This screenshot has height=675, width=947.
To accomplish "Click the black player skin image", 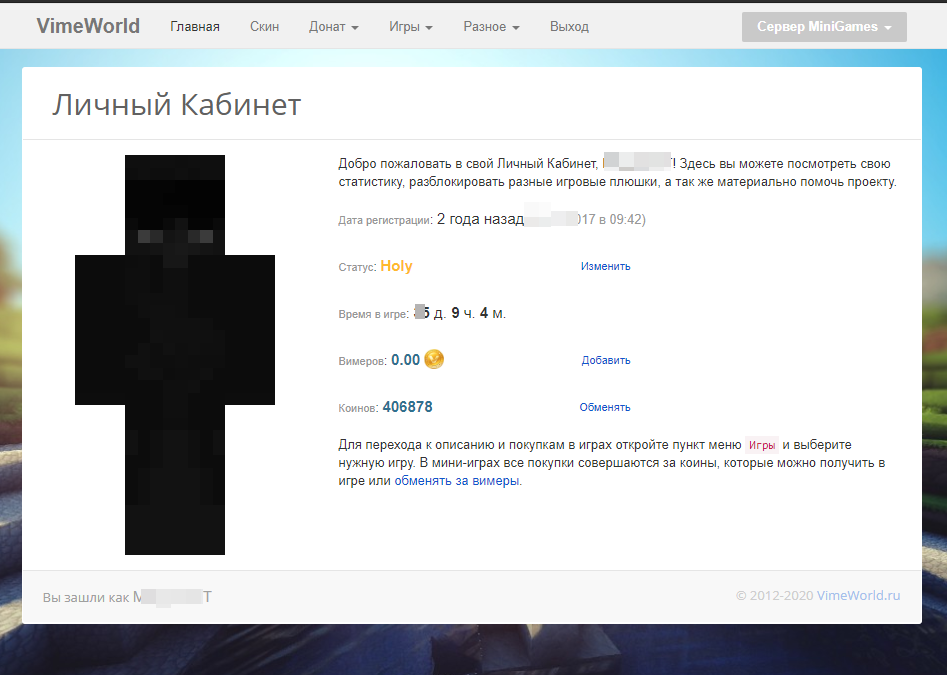I will [x=175, y=354].
